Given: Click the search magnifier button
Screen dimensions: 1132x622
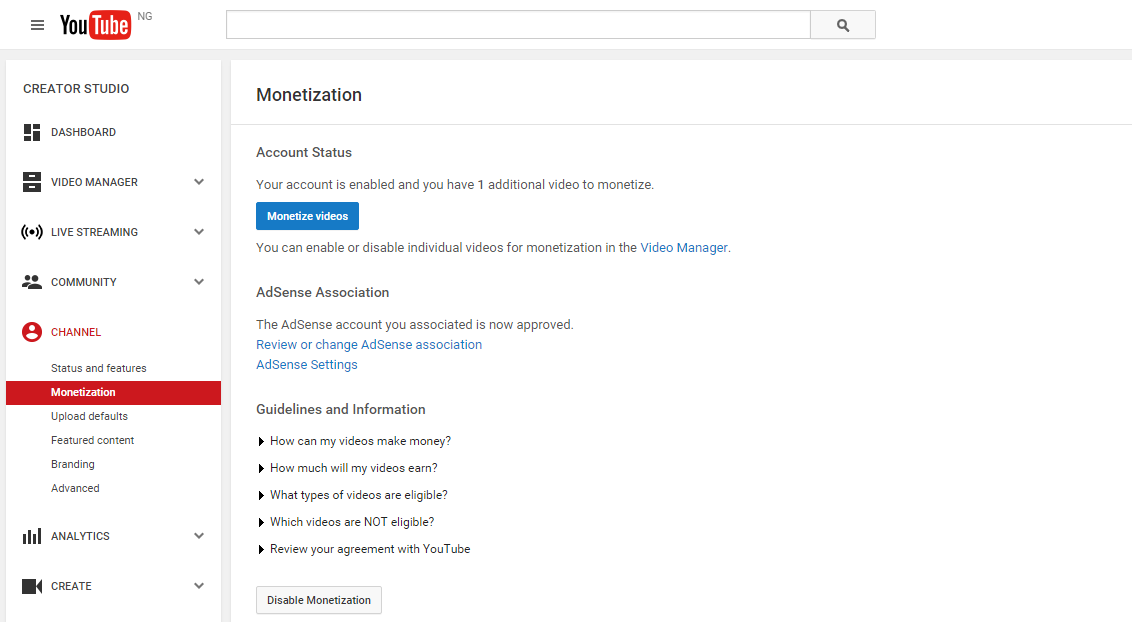Looking at the screenshot, I should (842, 24).
